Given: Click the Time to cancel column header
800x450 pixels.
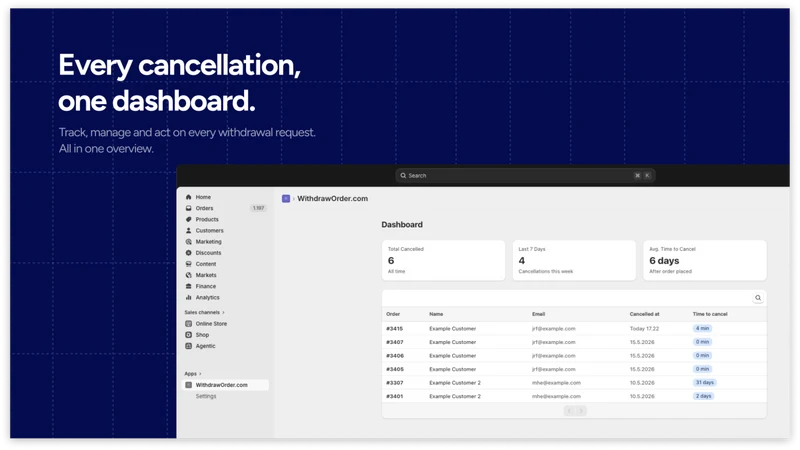Looking at the screenshot, I should (x=710, y=314).
